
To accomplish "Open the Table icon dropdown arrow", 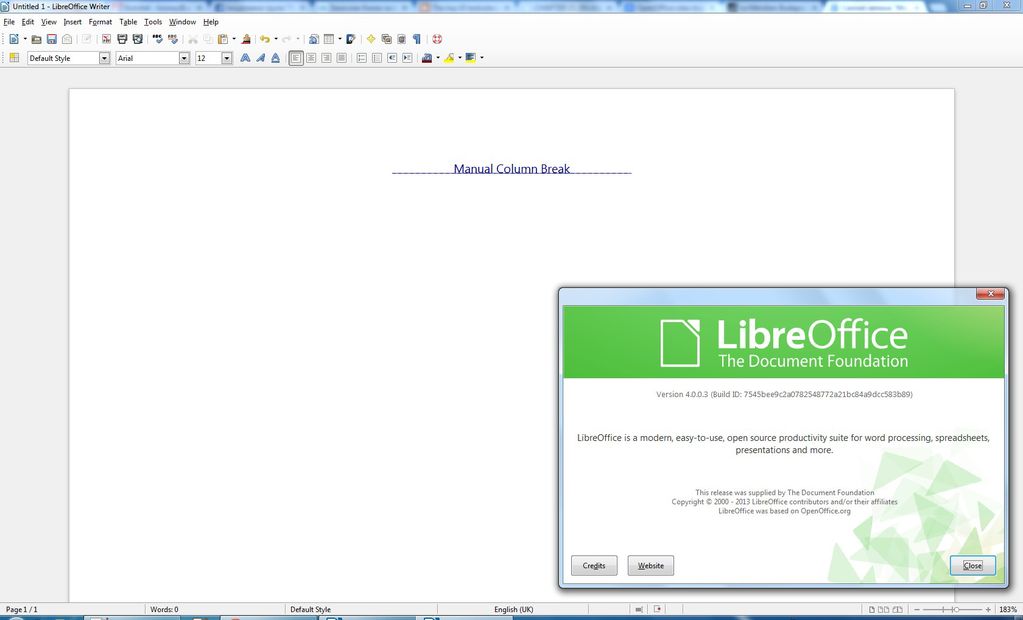I will tap(339, 39).
